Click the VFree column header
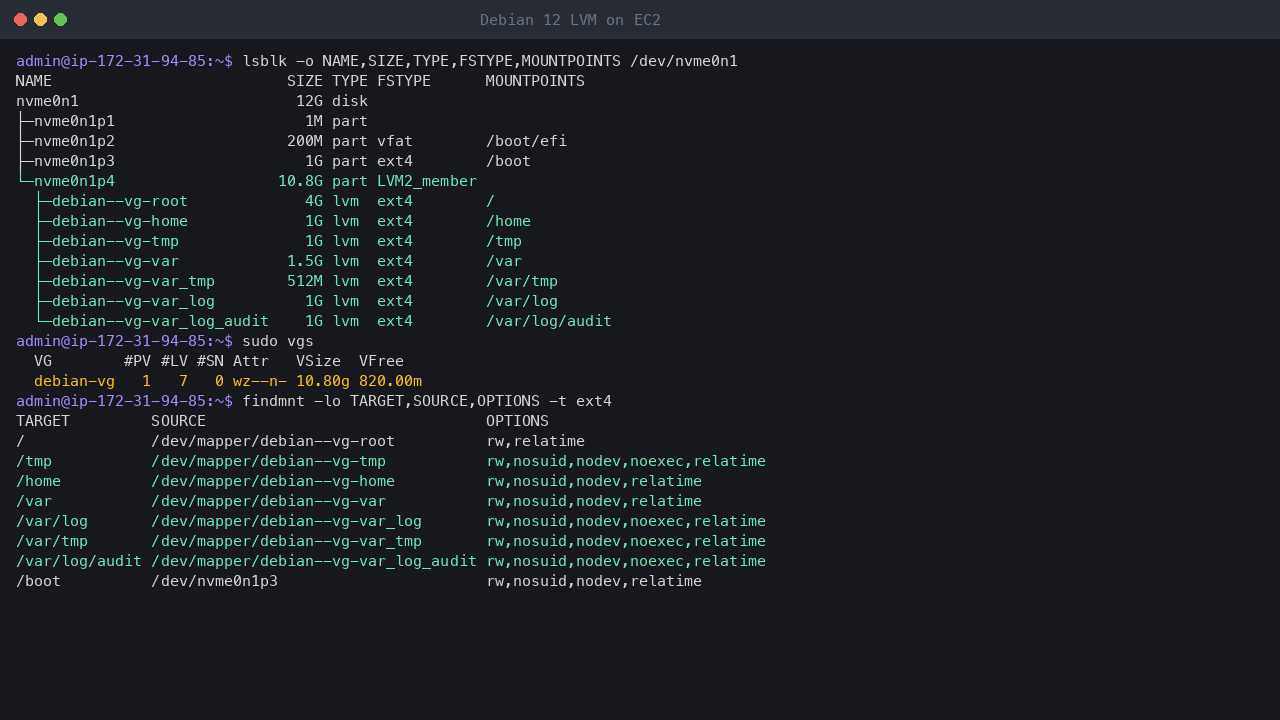The height and width of the screenshot is (720, 1280). (381, 361)
